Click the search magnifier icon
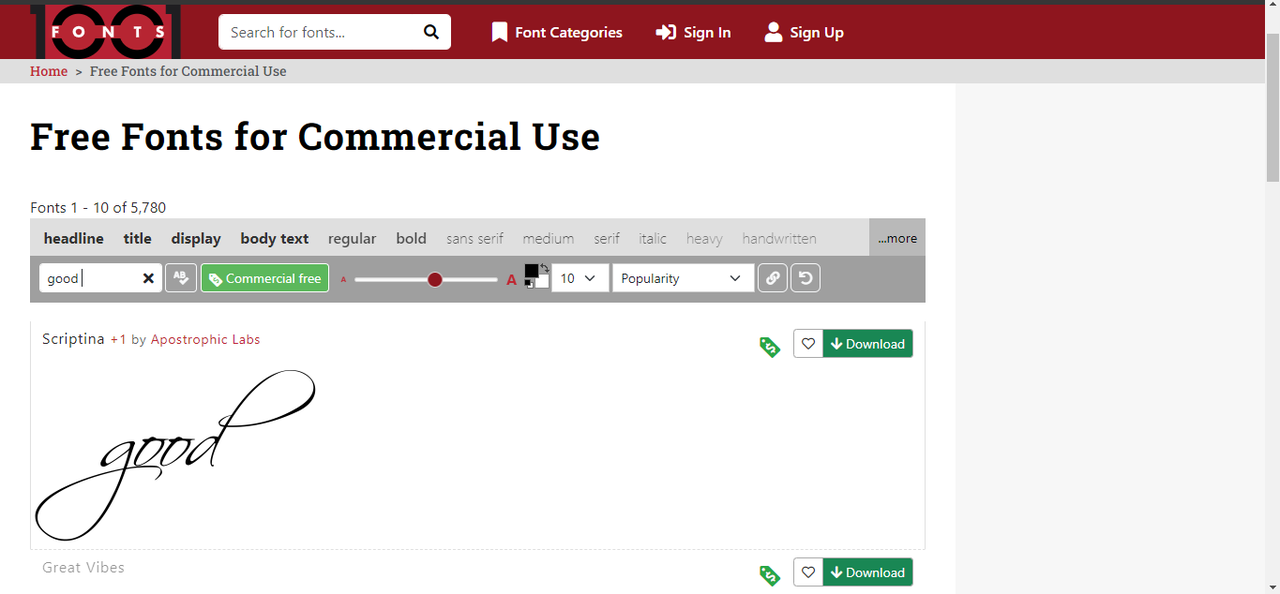 coord(431,32)
